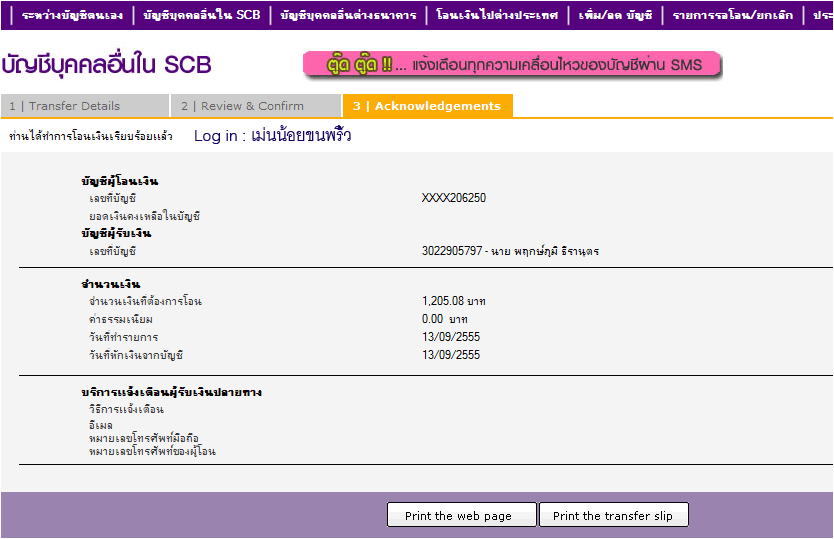Open รายการรอโอน/ยกเลิก menu item
The width and height of the screenshot is (834, 539).
(733, 15)
